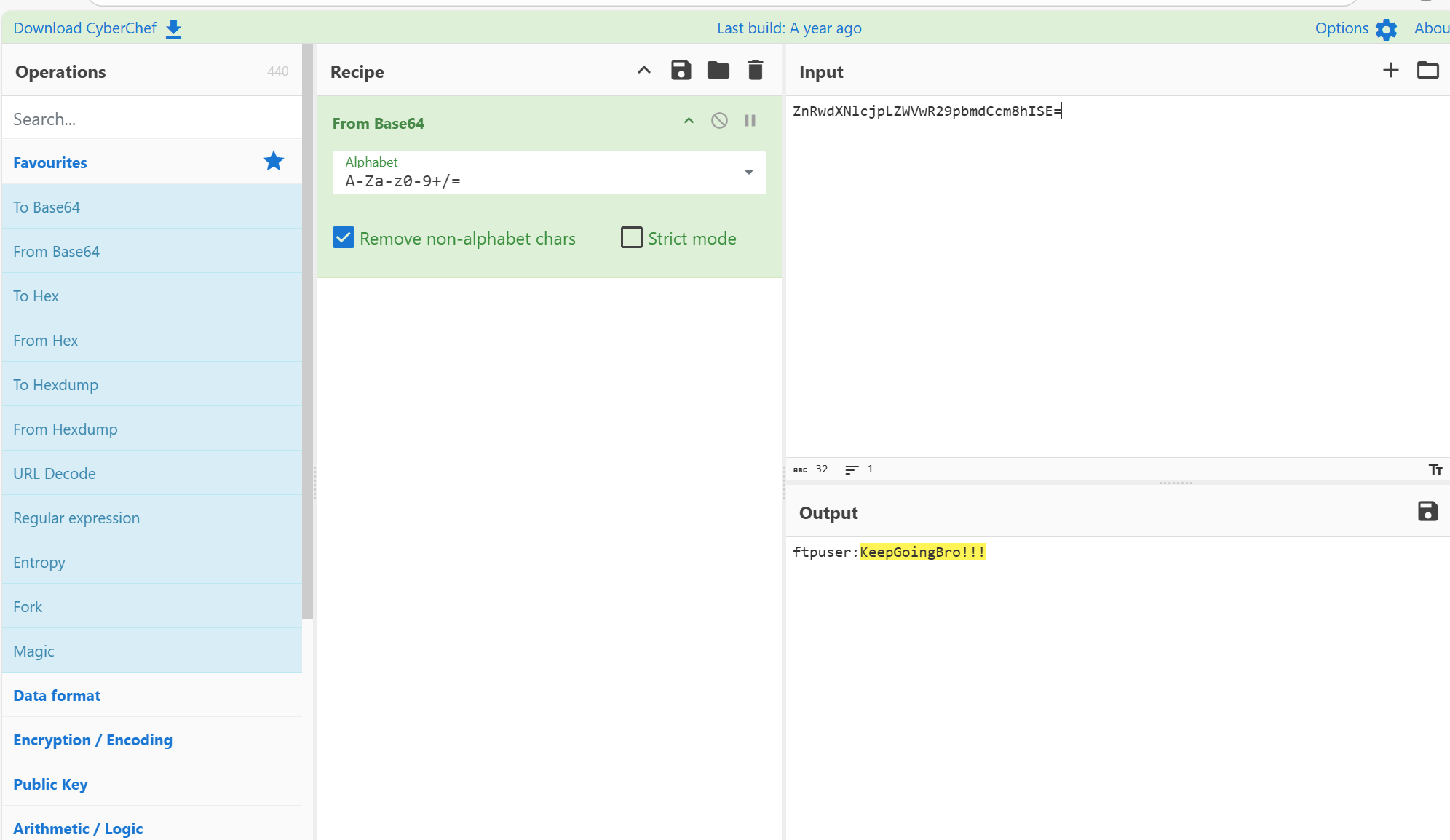Screen dimensions: 1450x840
Task: Open folder as input icon
Action: 1427,71
